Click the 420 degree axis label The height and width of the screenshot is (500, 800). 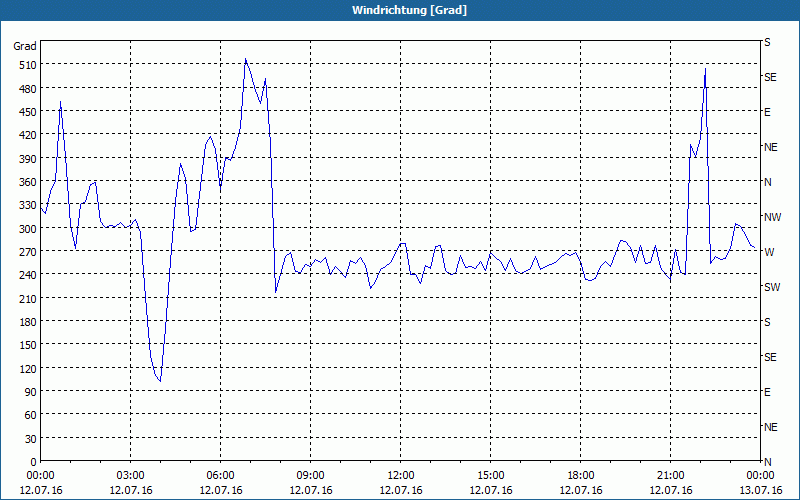tap(28, 135)
